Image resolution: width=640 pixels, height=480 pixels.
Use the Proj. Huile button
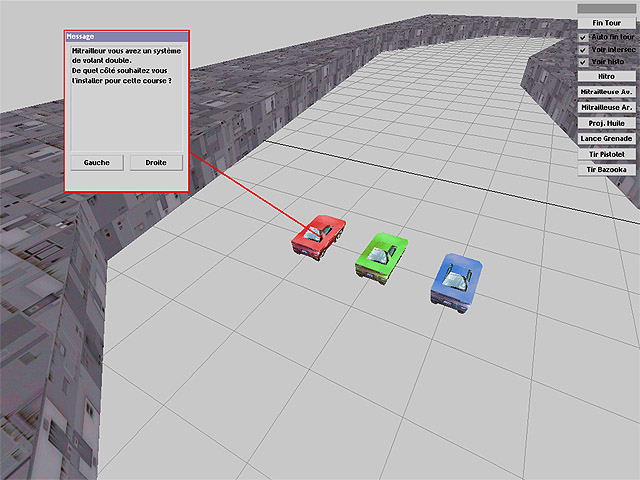[x=606, y=122]
